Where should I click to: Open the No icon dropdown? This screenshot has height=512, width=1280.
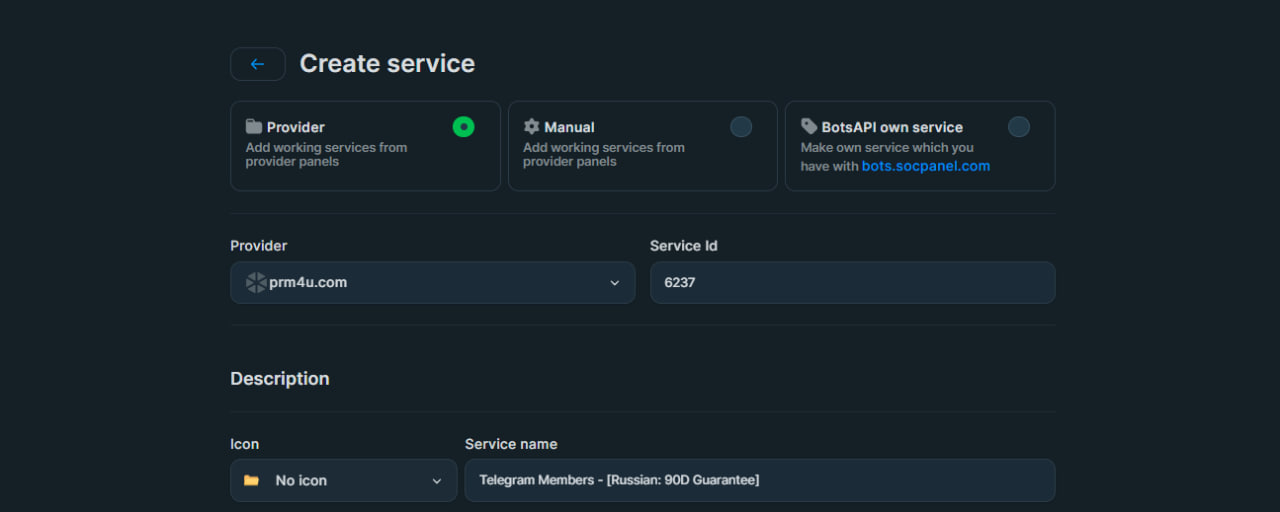point(343,481)
